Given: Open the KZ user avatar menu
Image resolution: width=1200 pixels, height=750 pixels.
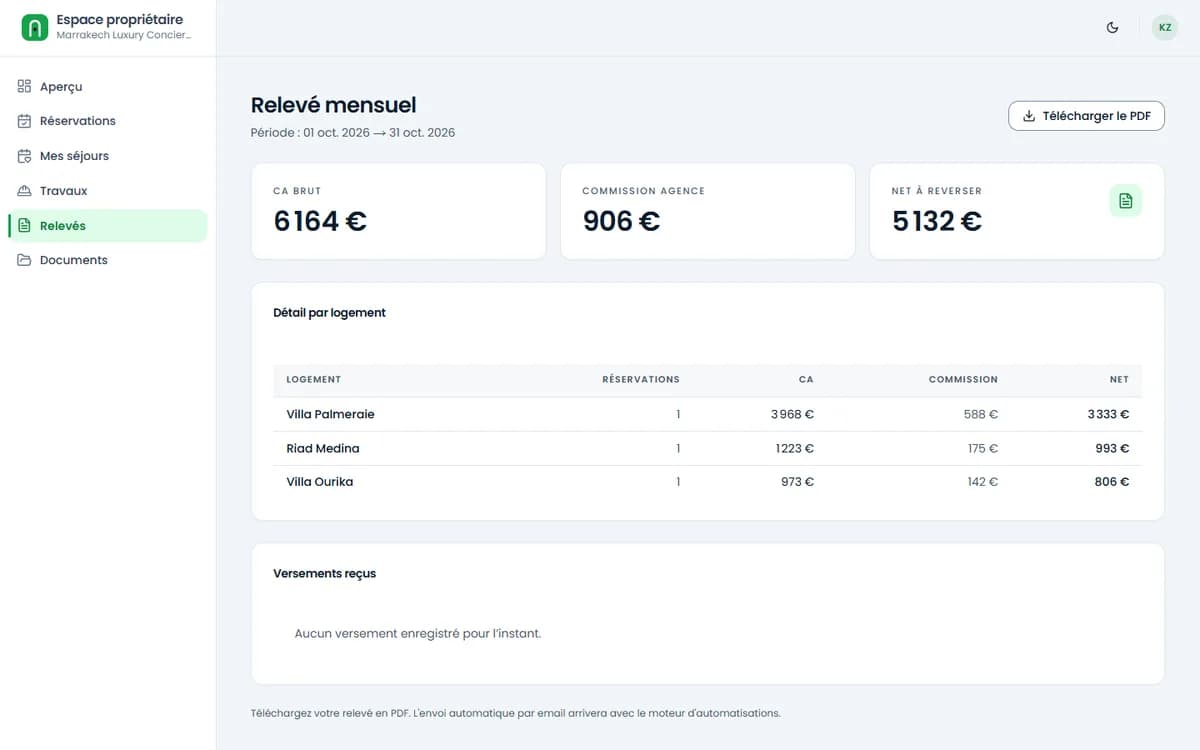Looking at the screenshot, I should click(1165, 28).
